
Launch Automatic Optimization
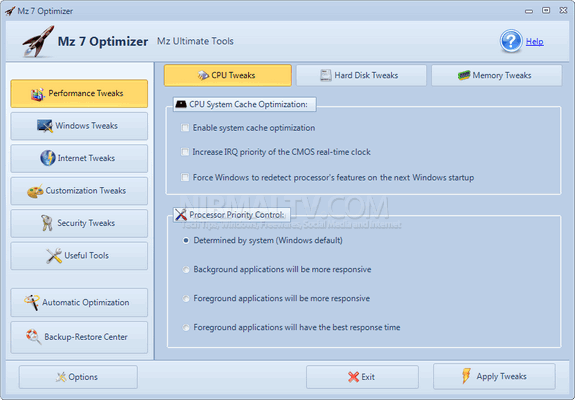[79, 302]
